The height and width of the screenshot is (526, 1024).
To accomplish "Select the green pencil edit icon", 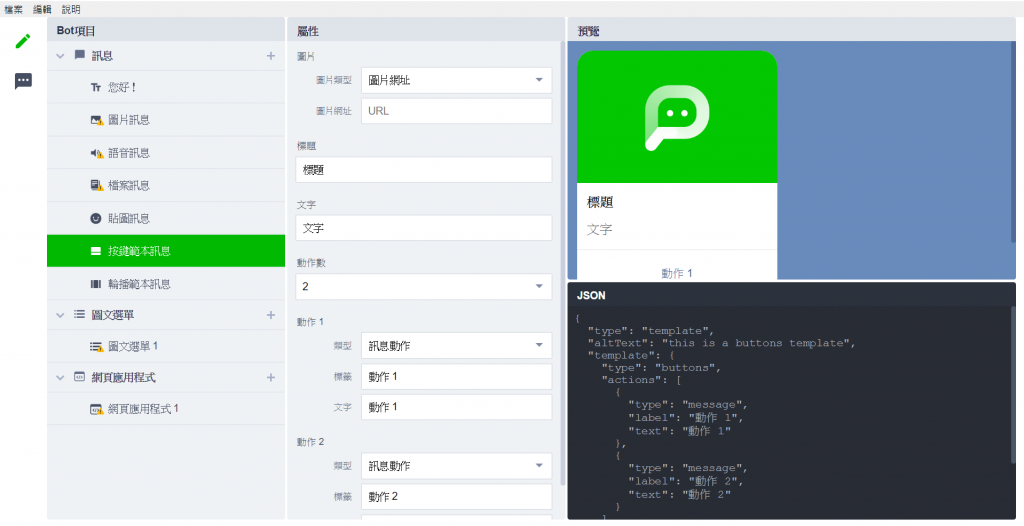I will pos(23,41).
